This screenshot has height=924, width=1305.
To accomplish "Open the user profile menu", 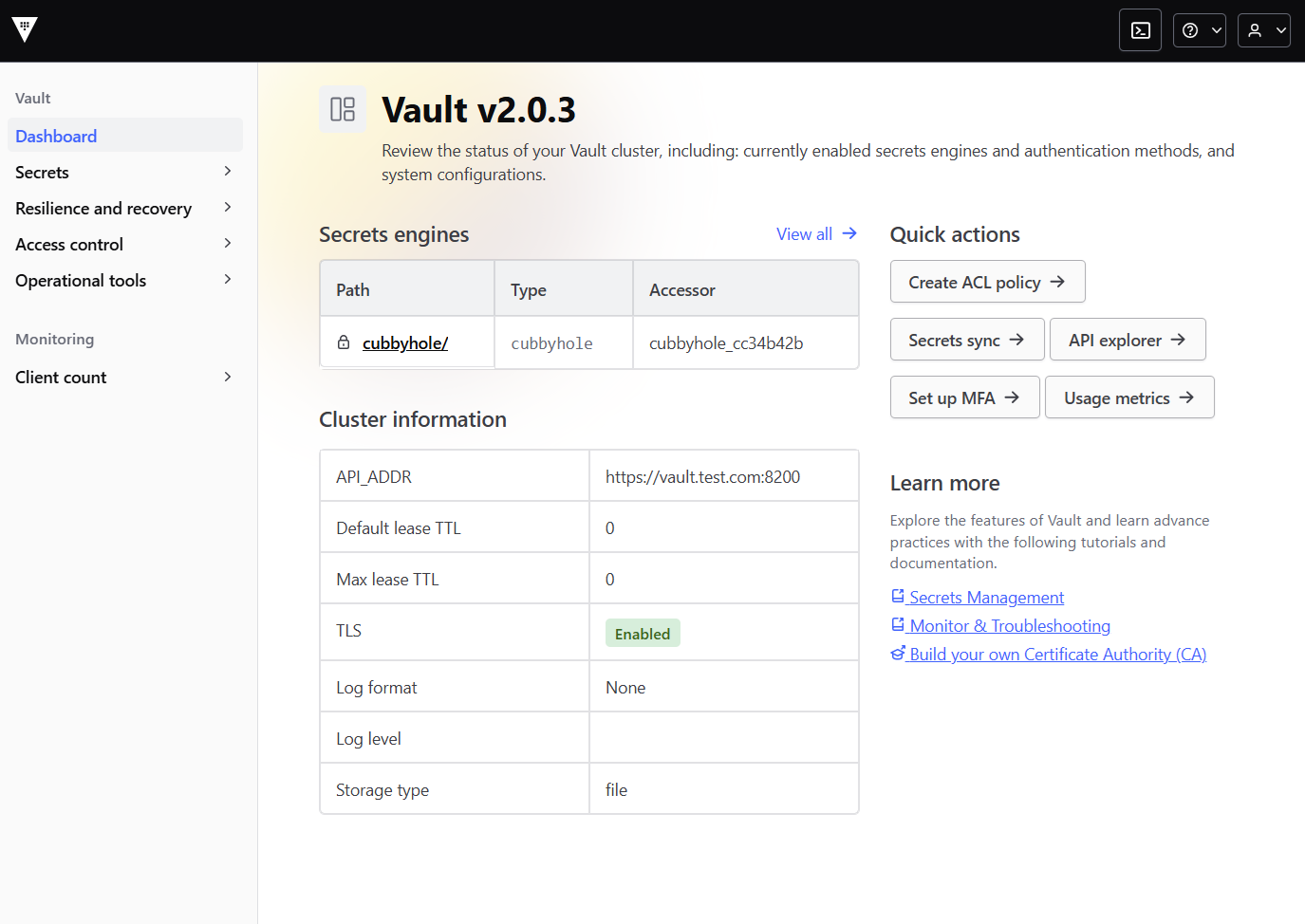I will [1264, 30].
